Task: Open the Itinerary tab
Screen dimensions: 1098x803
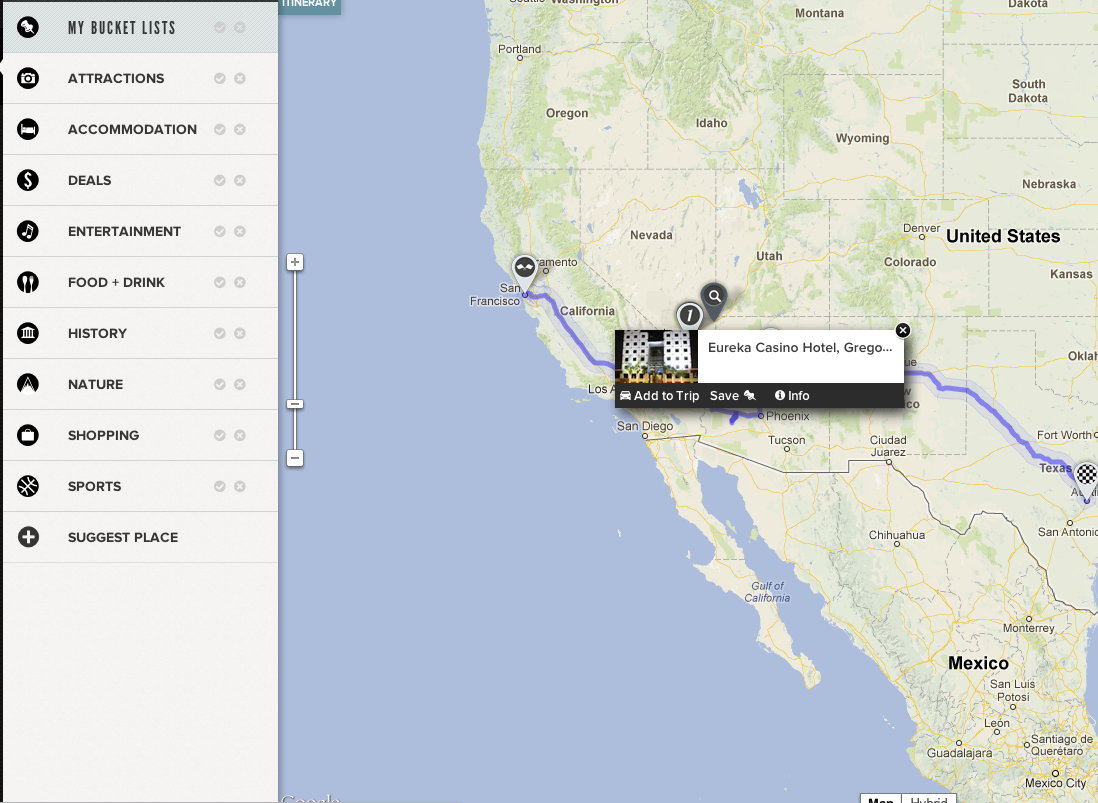Action: coord(310,6)
